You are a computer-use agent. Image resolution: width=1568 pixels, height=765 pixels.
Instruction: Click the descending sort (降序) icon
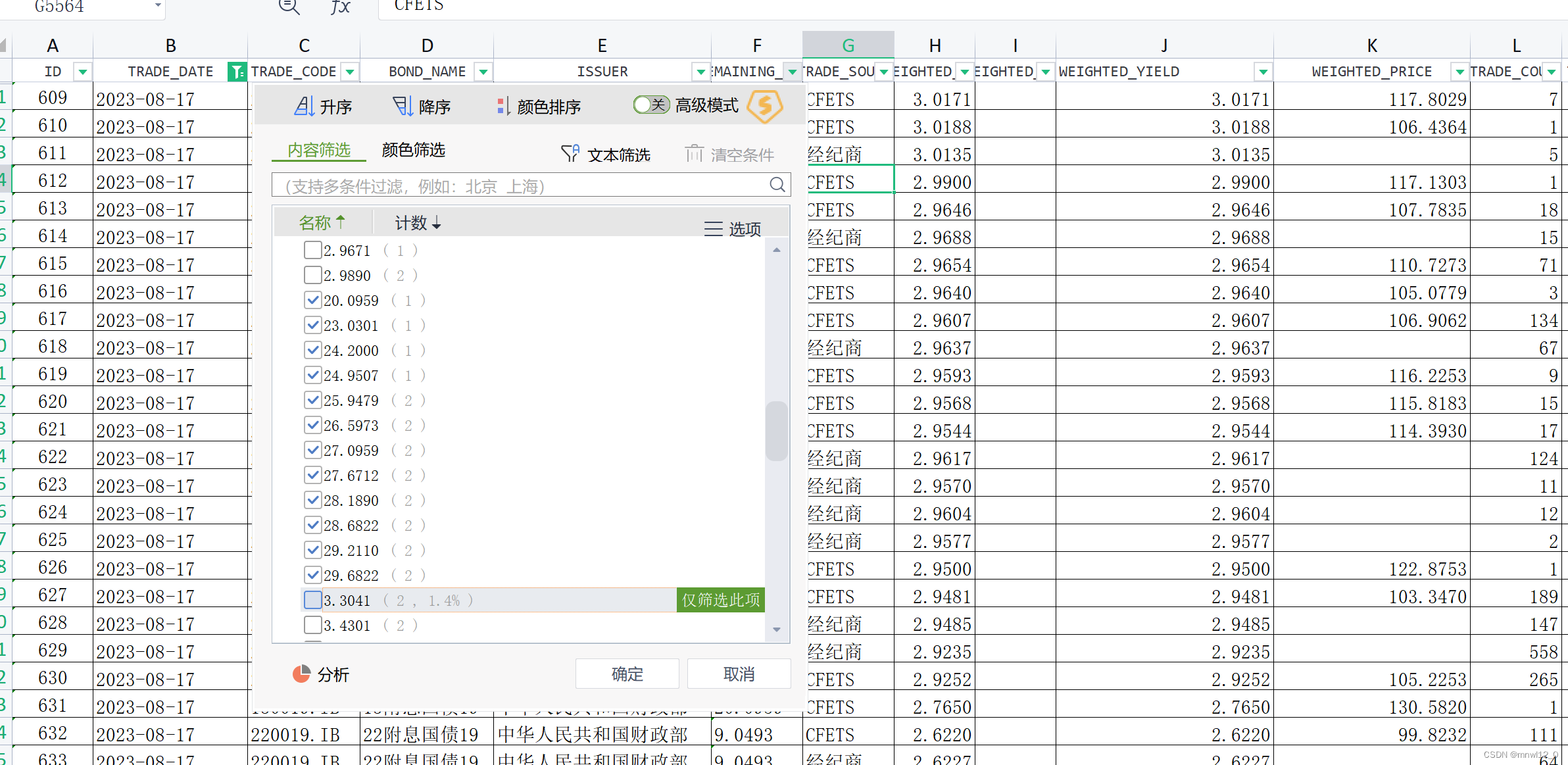pos(403,106)
